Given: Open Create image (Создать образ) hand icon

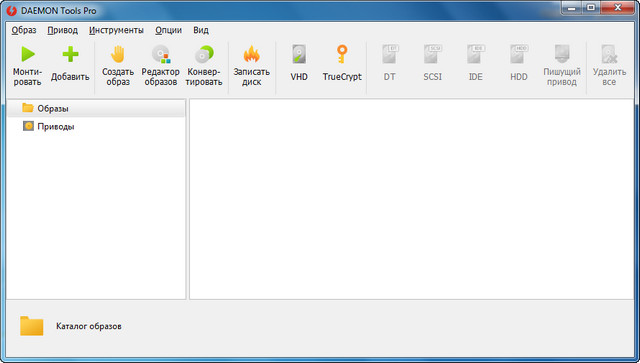Looking at the screenshot, I should pyautogui.click(x=118, y=54).
